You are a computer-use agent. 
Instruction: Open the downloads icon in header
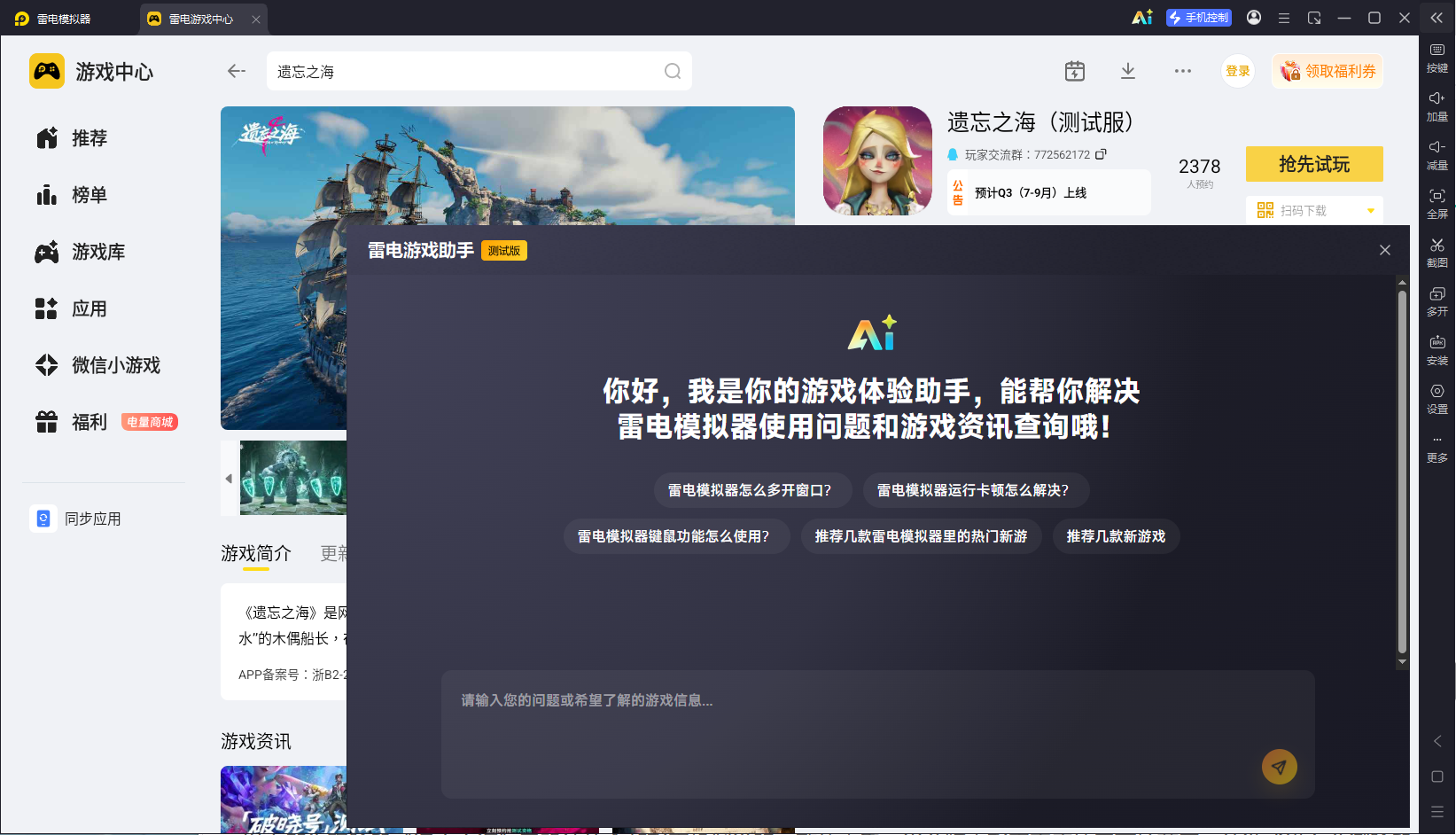point(1128,71)
